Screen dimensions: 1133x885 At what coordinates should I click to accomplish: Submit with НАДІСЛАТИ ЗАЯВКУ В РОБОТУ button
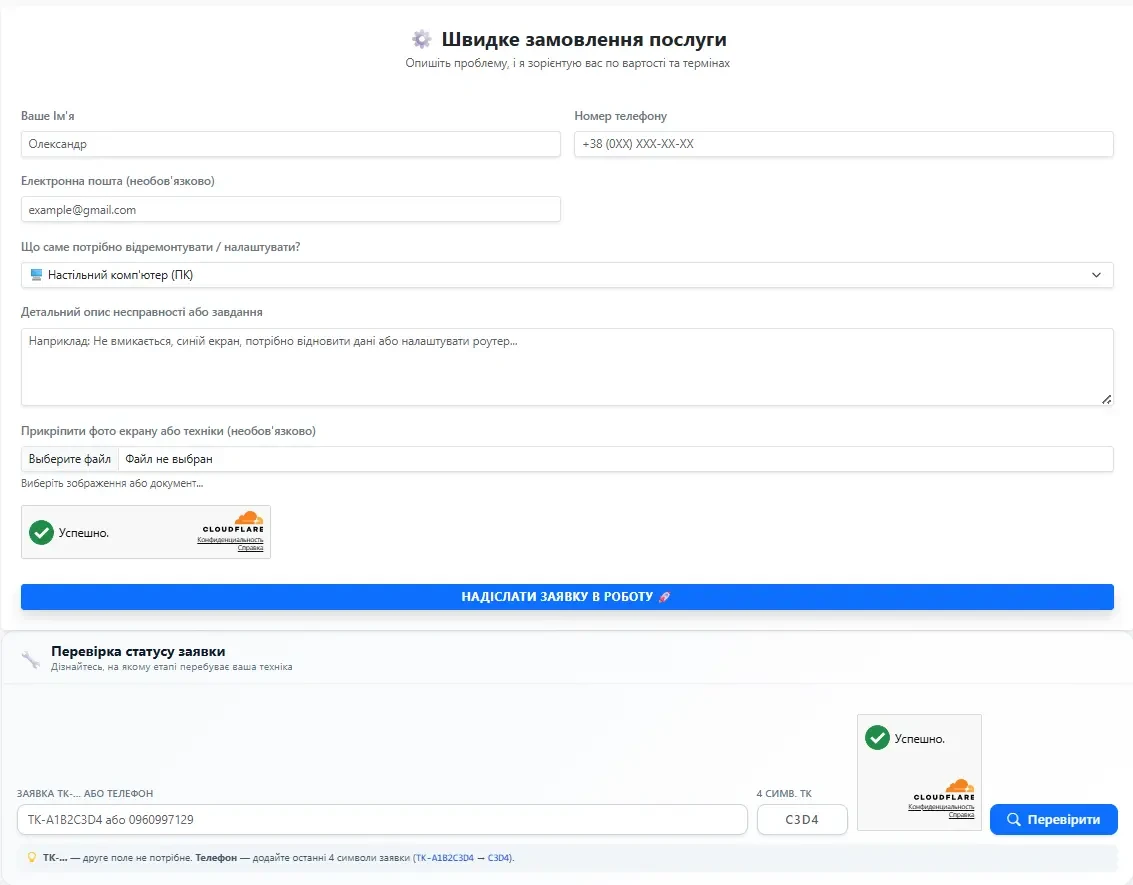click(567, 597)
